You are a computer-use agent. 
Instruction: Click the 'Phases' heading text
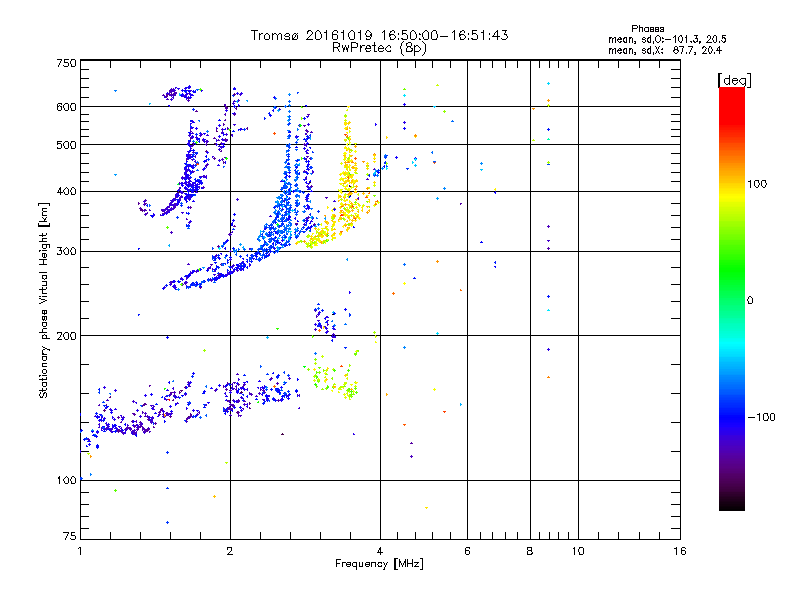click(x=647, y=29)
